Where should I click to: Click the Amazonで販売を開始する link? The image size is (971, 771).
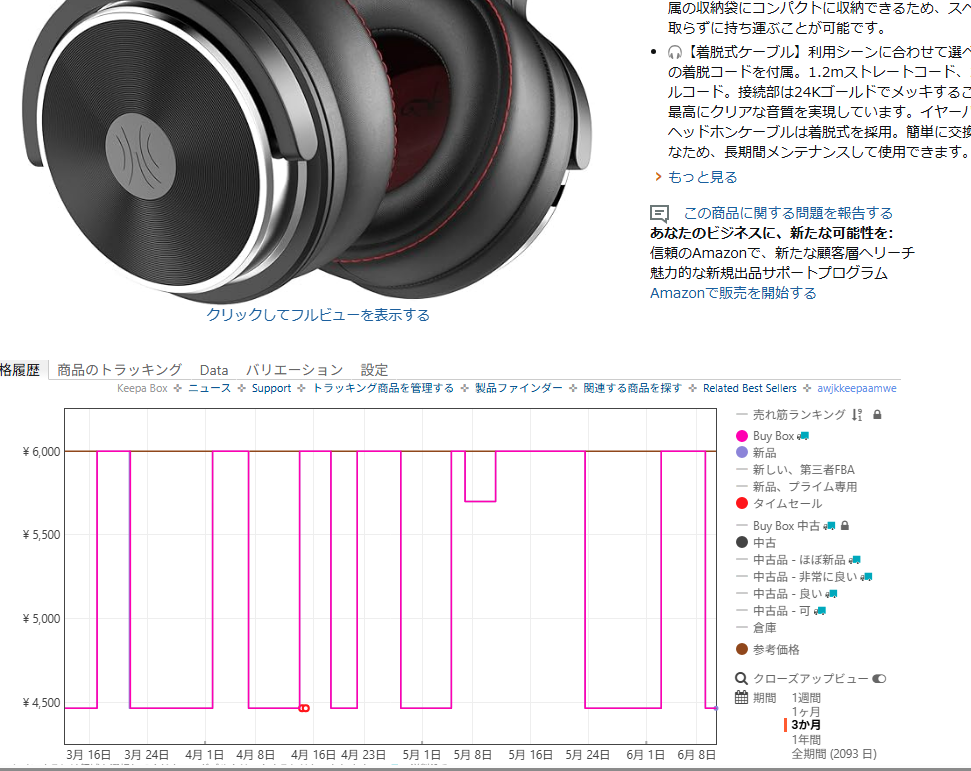point(733,293)
